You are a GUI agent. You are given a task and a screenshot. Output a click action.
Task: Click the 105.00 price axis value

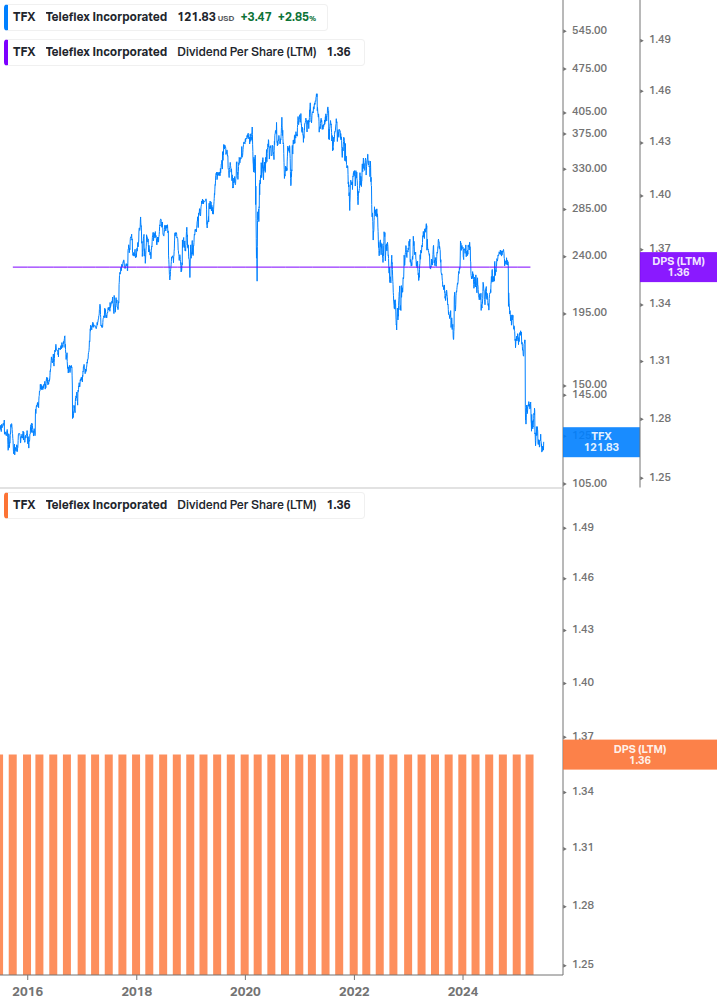coord(589,483)
